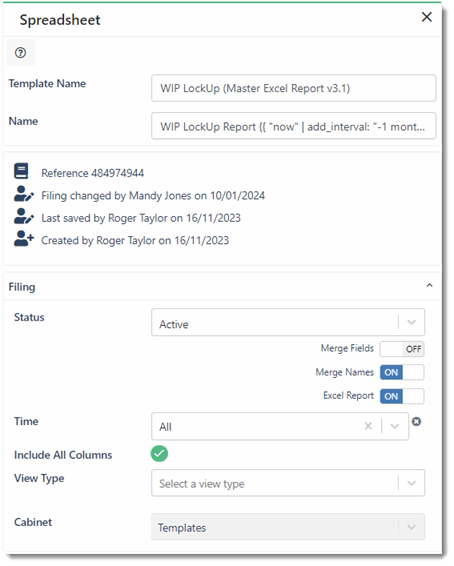Click the View Type field label
The width and height of the screenshot is (454, 566).
[x=39, y=478]
